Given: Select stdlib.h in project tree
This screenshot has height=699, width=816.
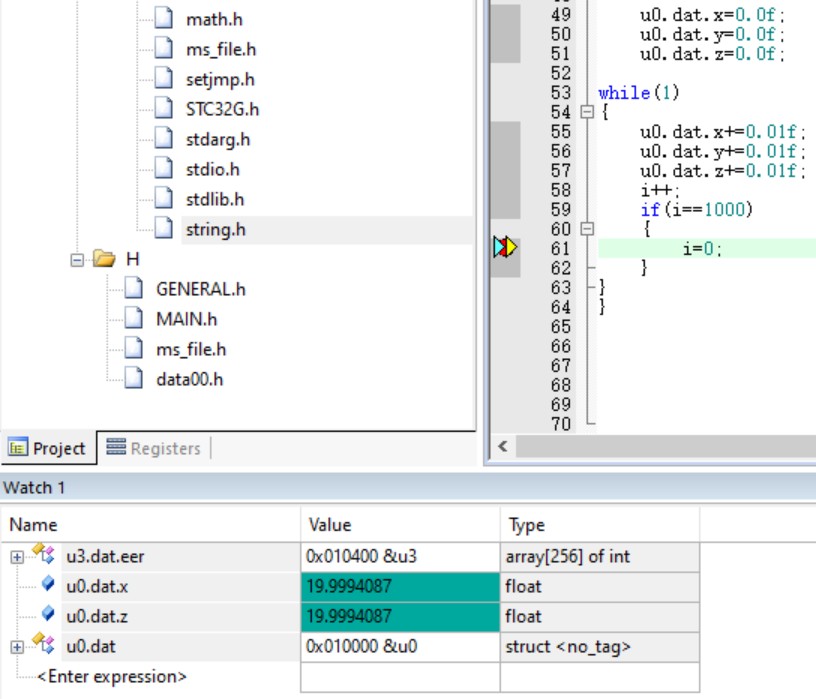Looking at the screenshot, I should (215, 199).
